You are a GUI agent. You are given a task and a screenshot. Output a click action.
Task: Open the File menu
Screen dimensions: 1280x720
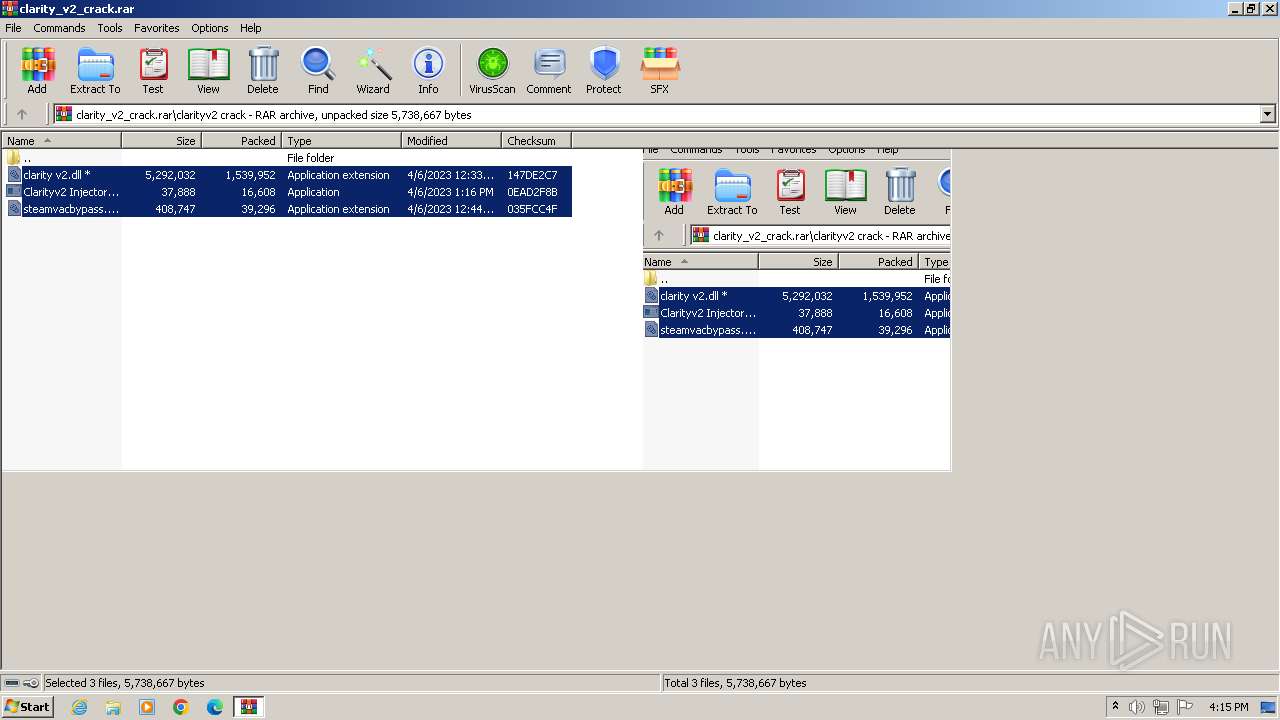coord(13,28)
